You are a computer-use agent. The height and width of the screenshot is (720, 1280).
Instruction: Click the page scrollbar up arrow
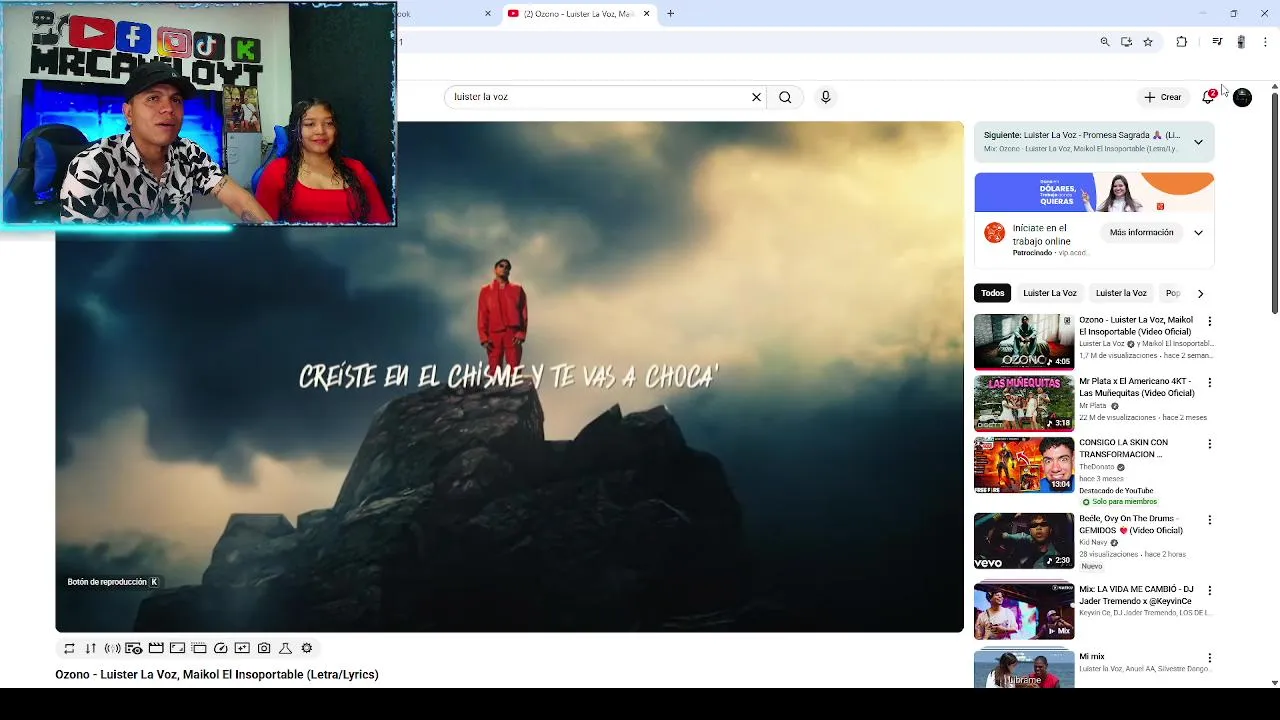point(1274,85)
